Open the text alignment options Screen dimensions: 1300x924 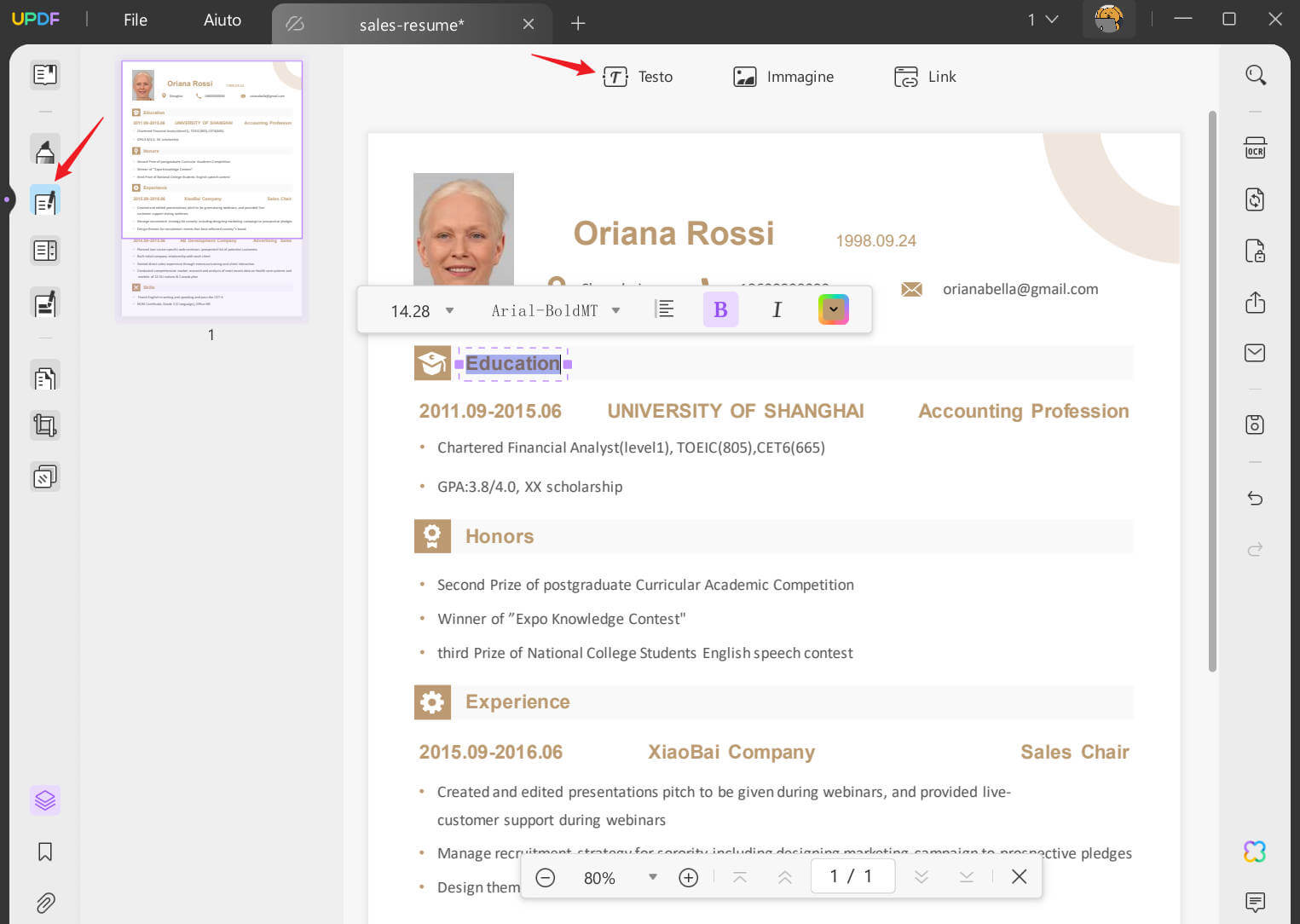665,309
